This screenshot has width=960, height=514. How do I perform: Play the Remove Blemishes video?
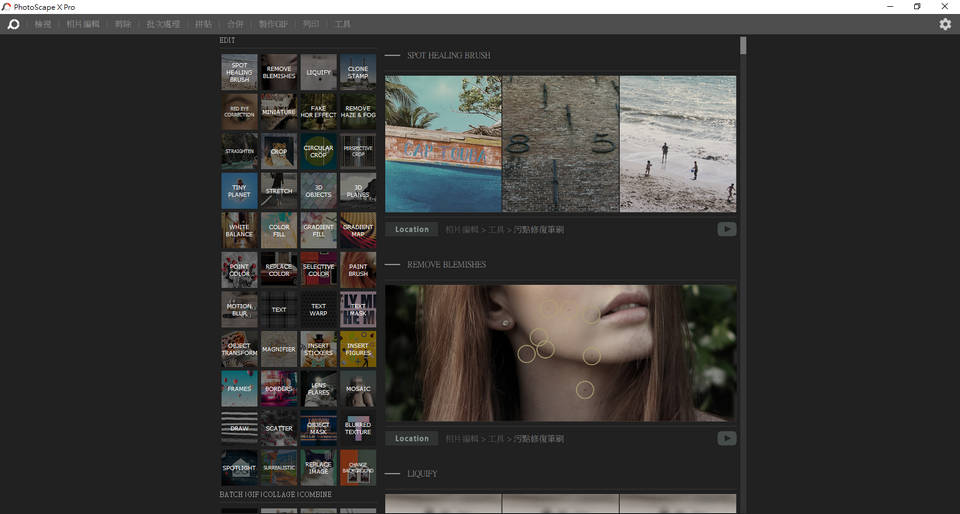pyautogui.click(x=727, y=438)
